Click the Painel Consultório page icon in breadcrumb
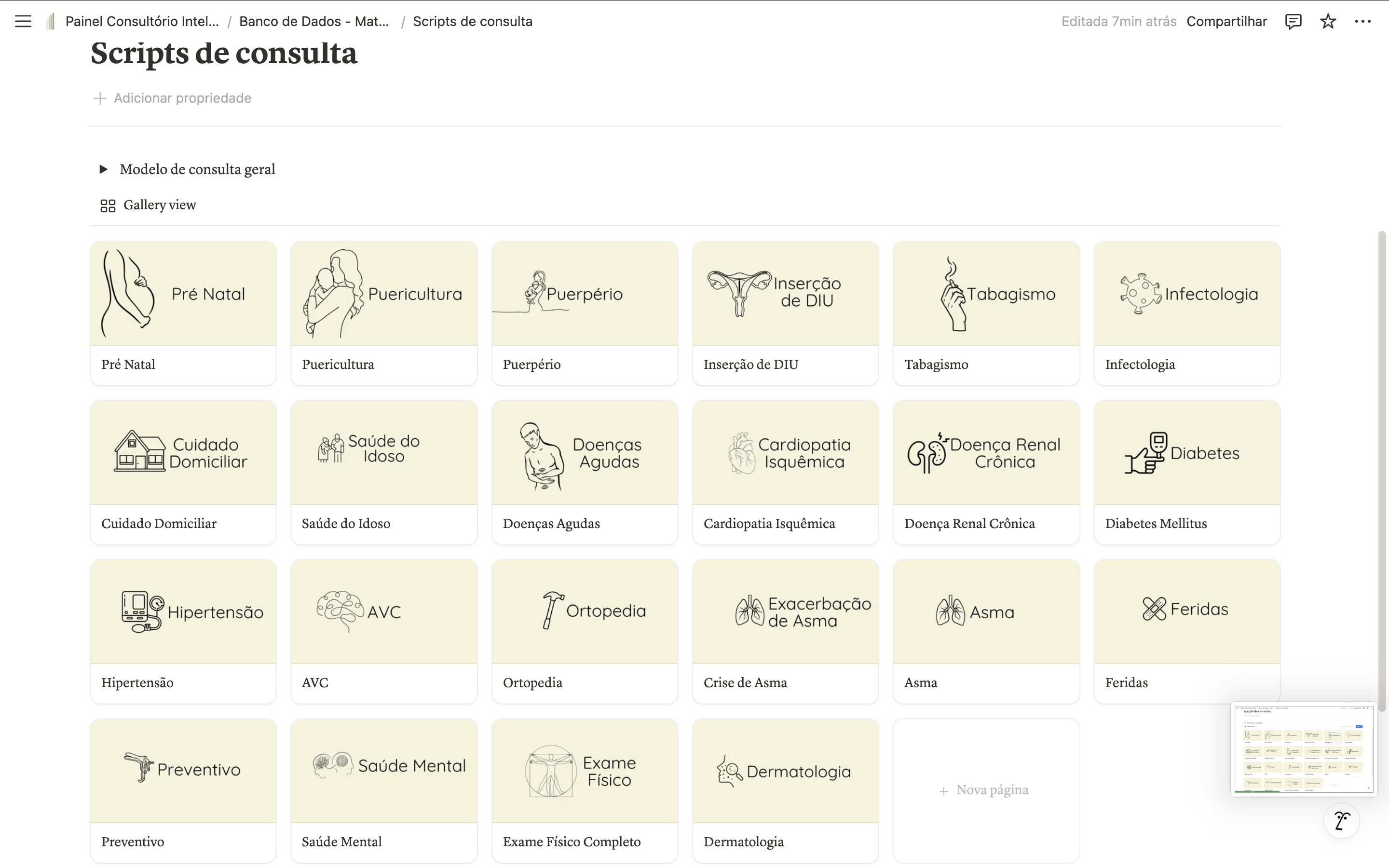Viewport: 1389px width, 868px height. point(51,21)
